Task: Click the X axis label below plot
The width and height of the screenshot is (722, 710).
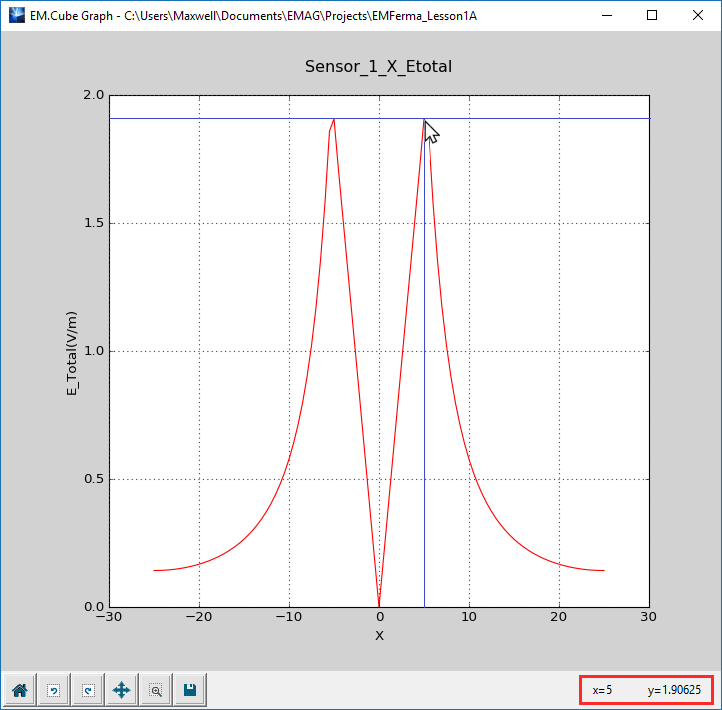Action: tap(379, 636)
